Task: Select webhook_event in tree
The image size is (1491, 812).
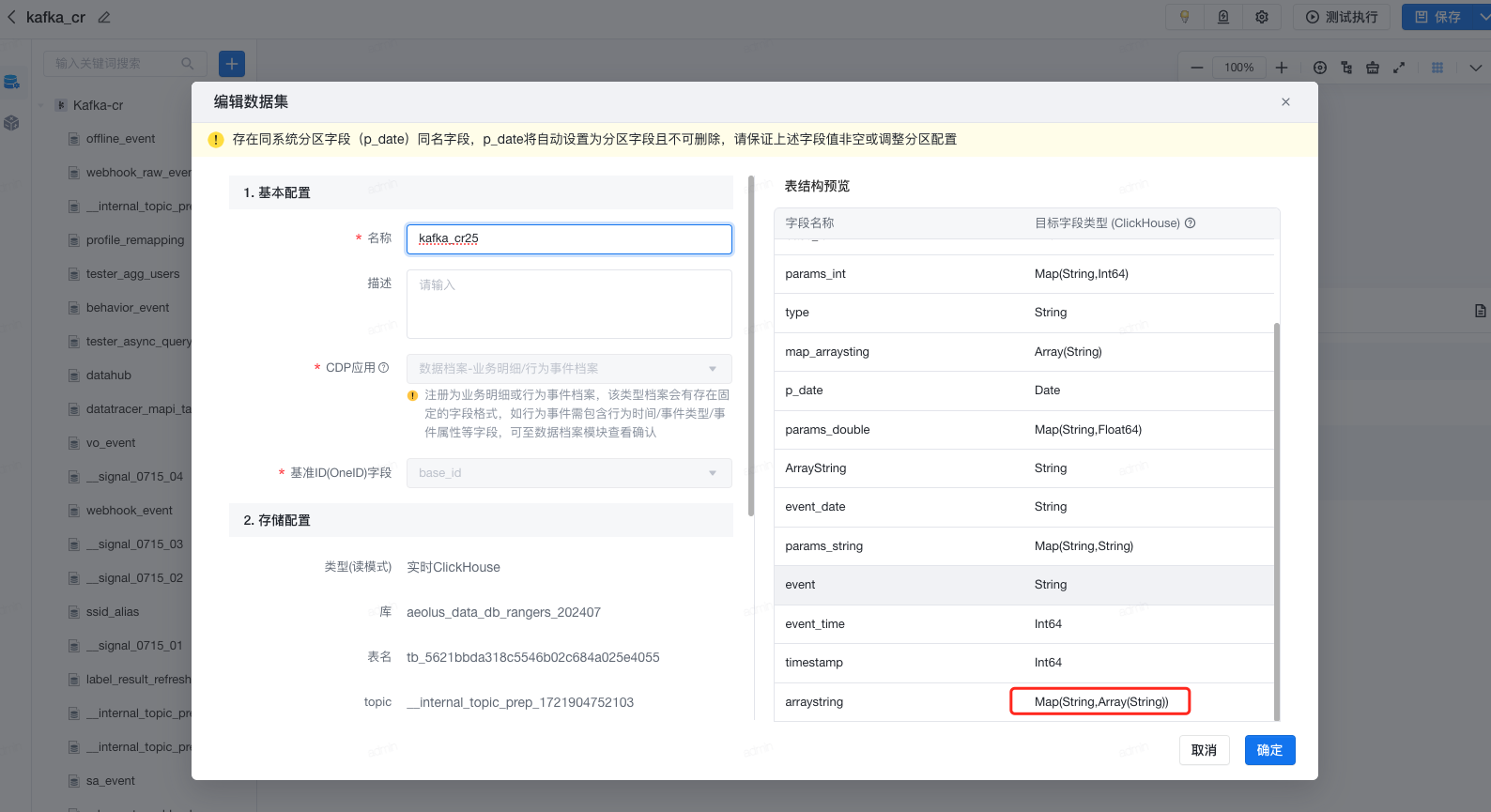Action: [129, 511]
